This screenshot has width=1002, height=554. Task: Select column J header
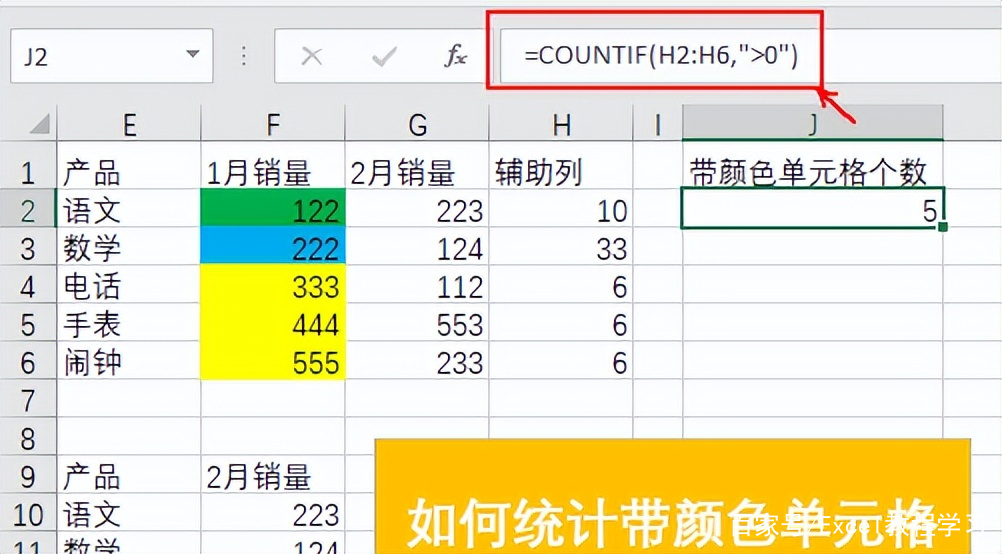click(813, 123)
